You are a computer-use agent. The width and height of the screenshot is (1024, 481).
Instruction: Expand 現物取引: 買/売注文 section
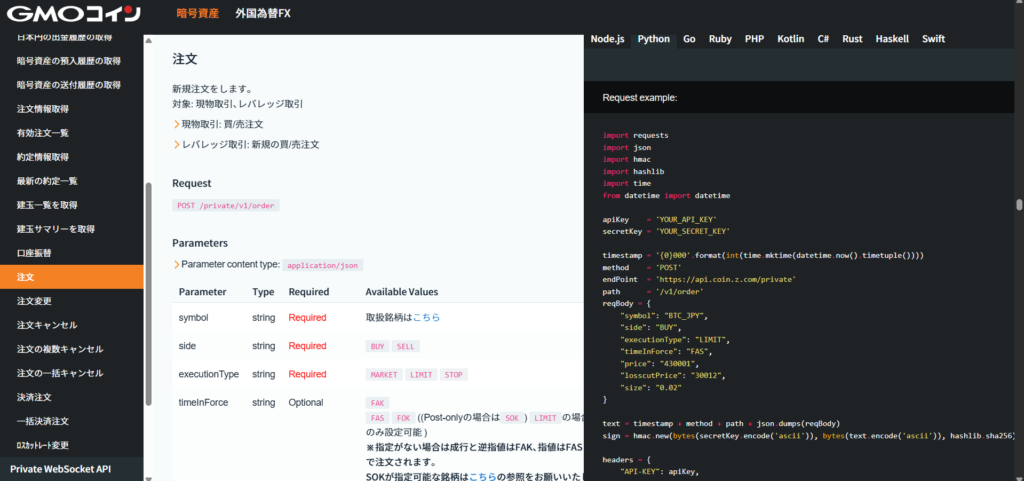pyautogui.click(x=219, y=124)
